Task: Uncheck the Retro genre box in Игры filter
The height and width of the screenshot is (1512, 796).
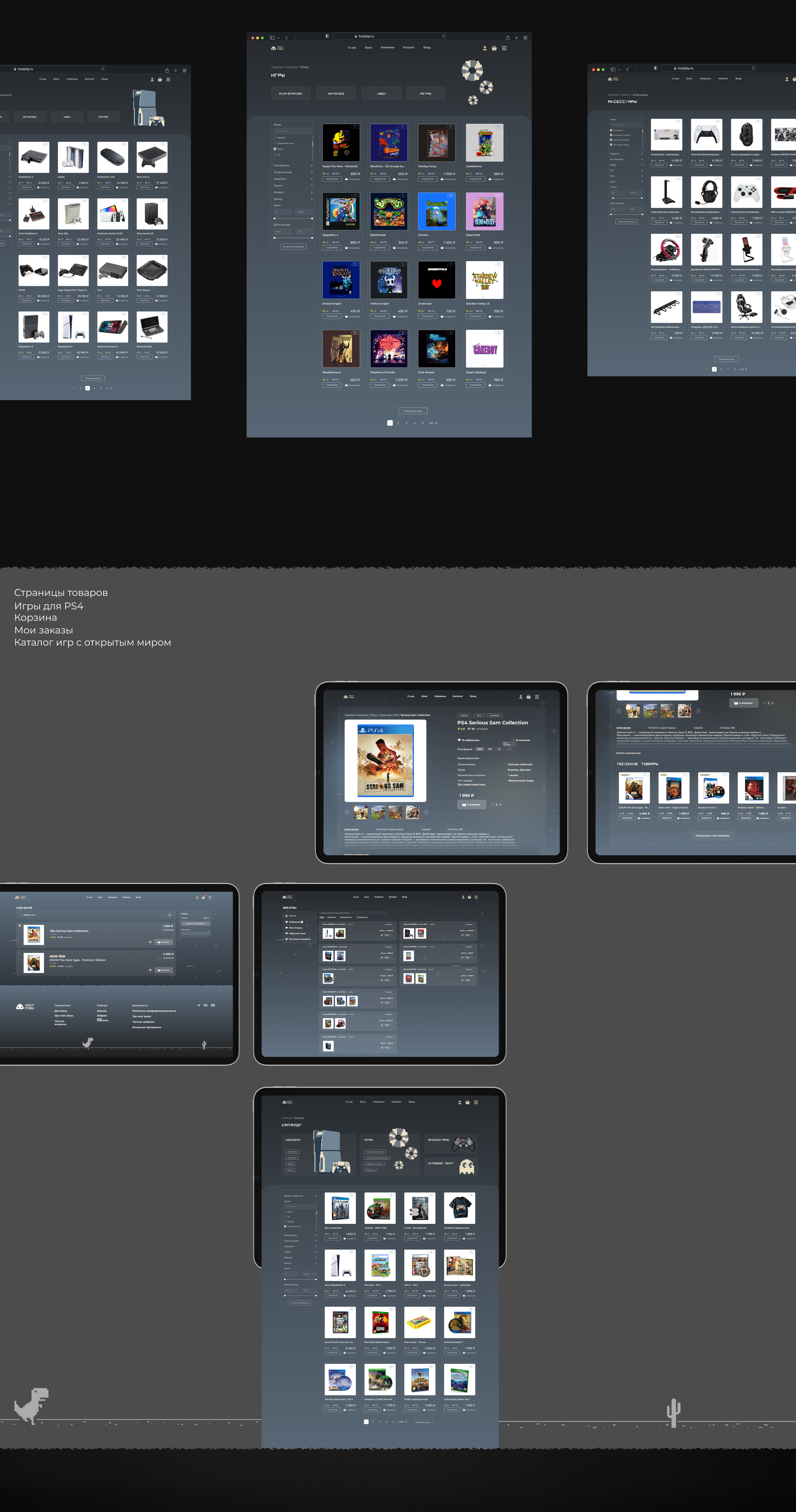Action: (x=274, y=149)
